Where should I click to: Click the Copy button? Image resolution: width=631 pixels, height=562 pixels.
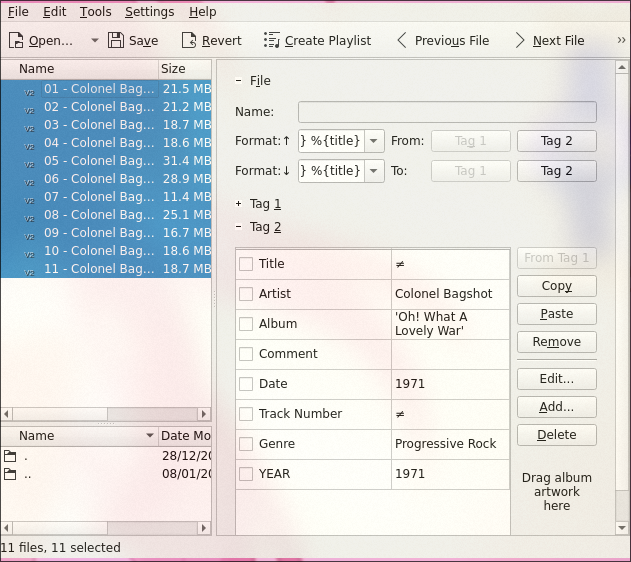click(556, 286)
